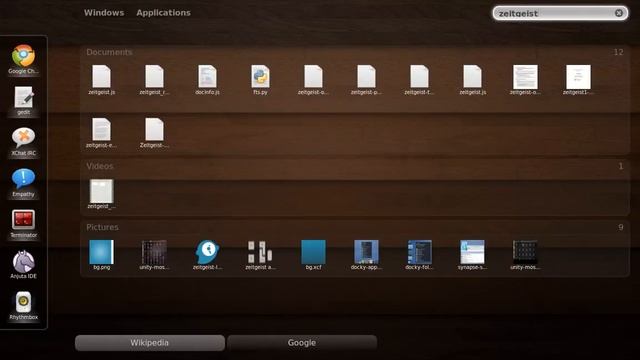The height and width of the screenshot is (360, 640).
Task: Open the zeitgeist-p... document
Action: (366, 80)
